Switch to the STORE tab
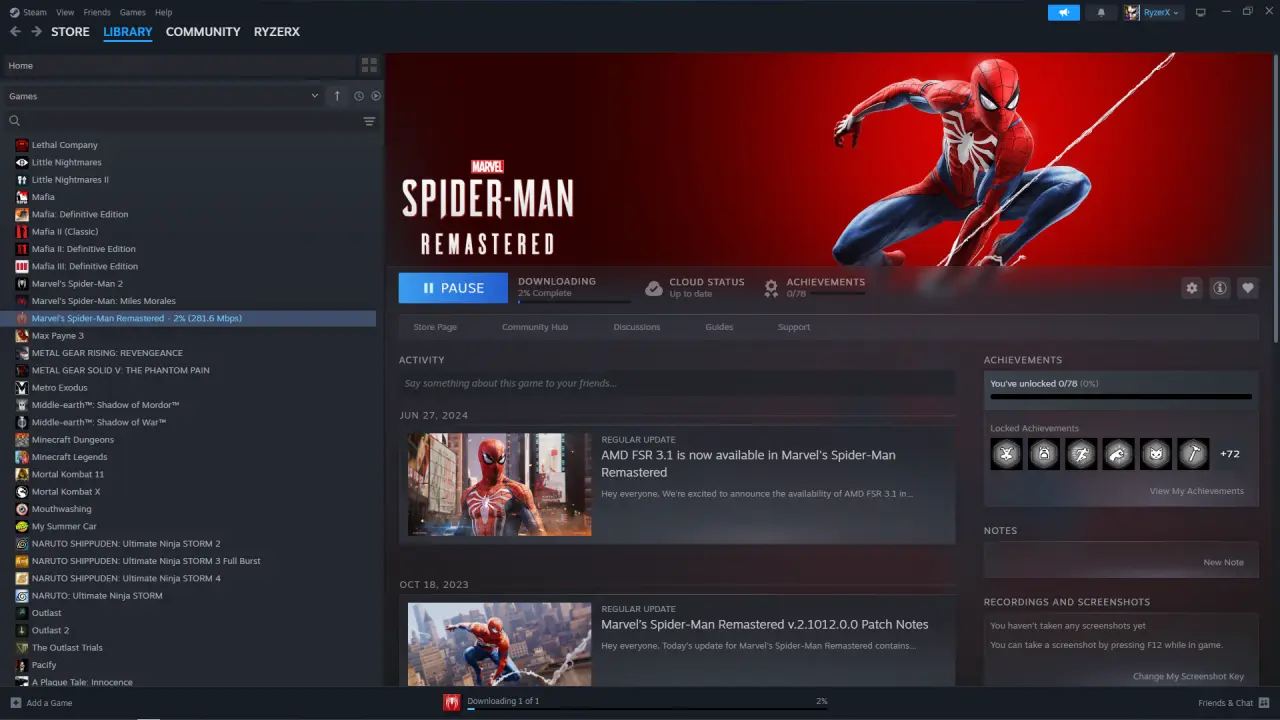Viewport: 1280px width, 720px height. [x=70, y=32]
